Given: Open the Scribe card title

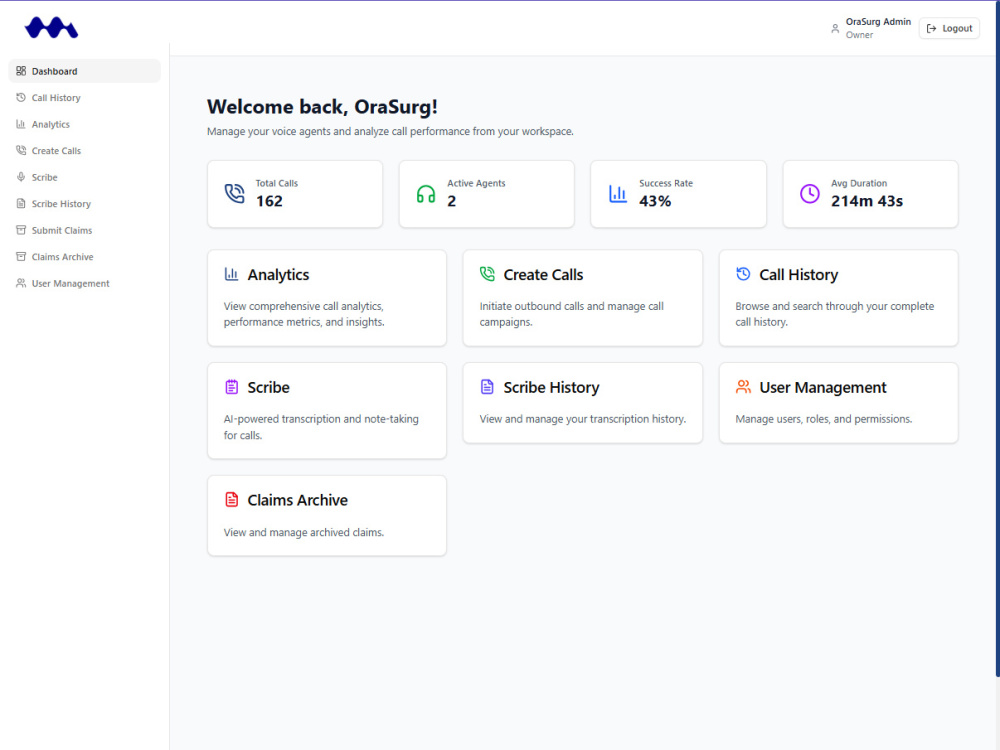Looking at the screenshot, I should tap(268, 387).
